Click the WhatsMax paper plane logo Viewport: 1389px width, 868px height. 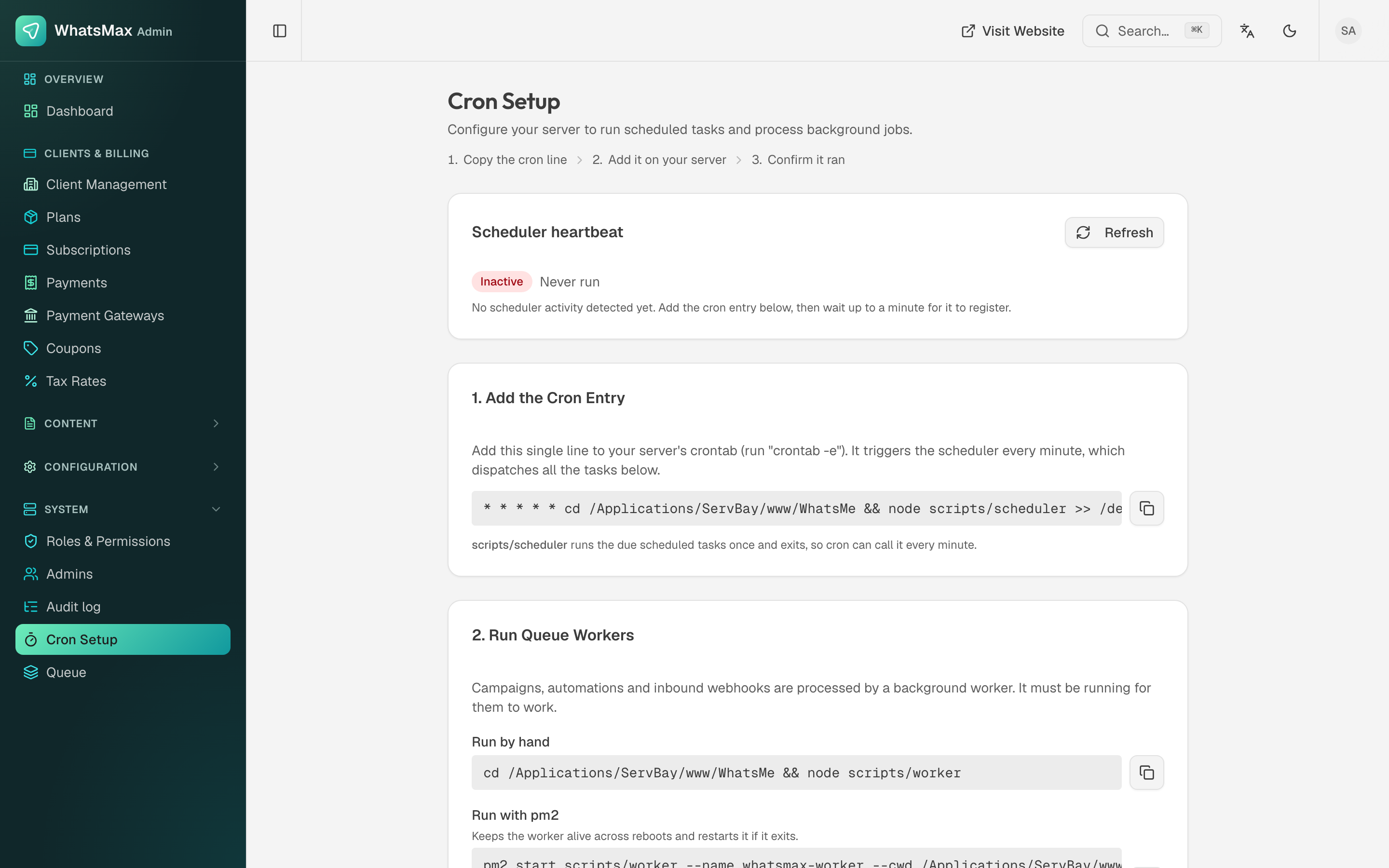click(x=30, y=30)
